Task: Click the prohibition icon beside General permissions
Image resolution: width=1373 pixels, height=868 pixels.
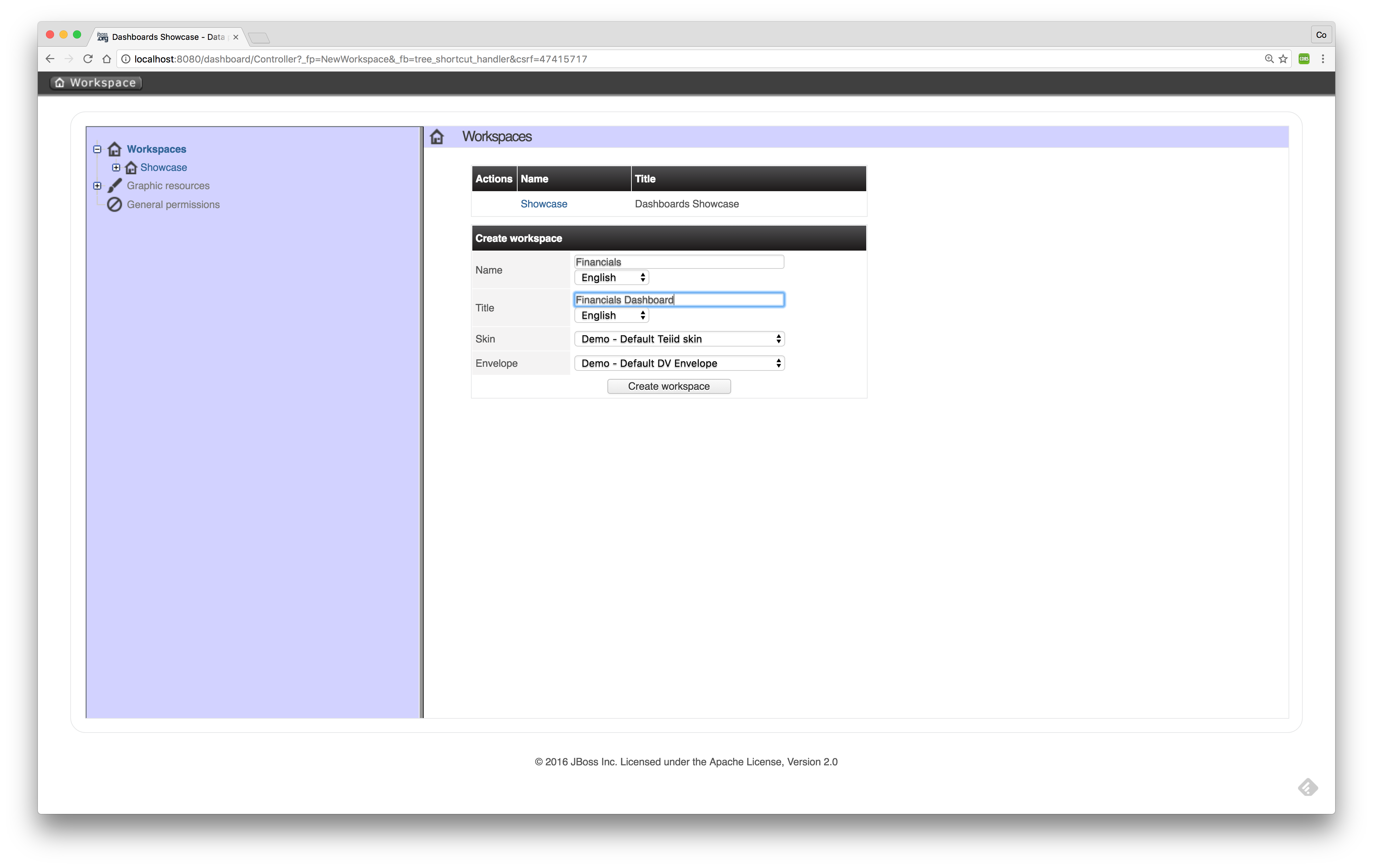Action: (114, 205)
